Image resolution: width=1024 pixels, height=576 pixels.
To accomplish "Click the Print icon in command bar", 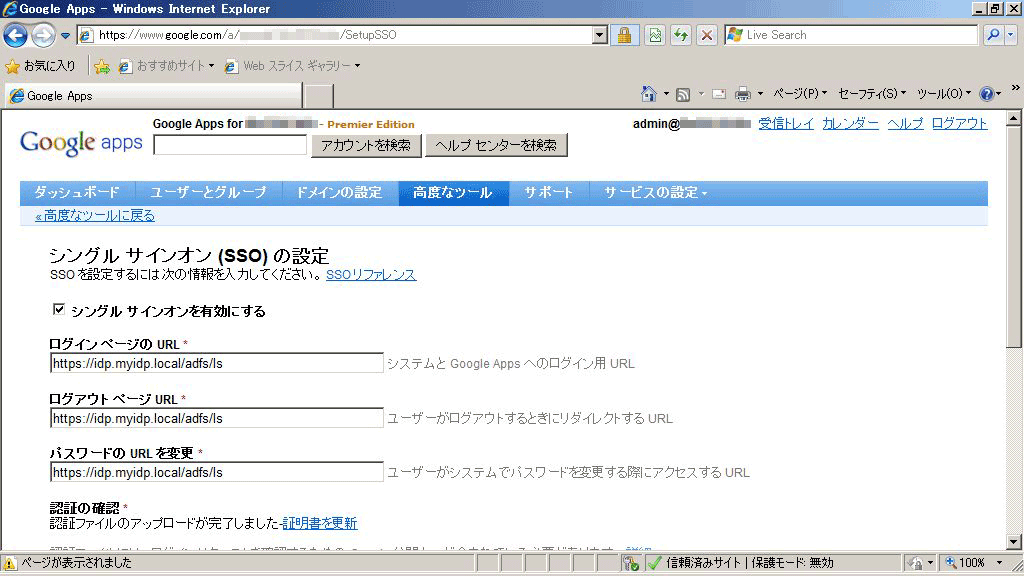I will pyautogui.click(x=743, y=95).
